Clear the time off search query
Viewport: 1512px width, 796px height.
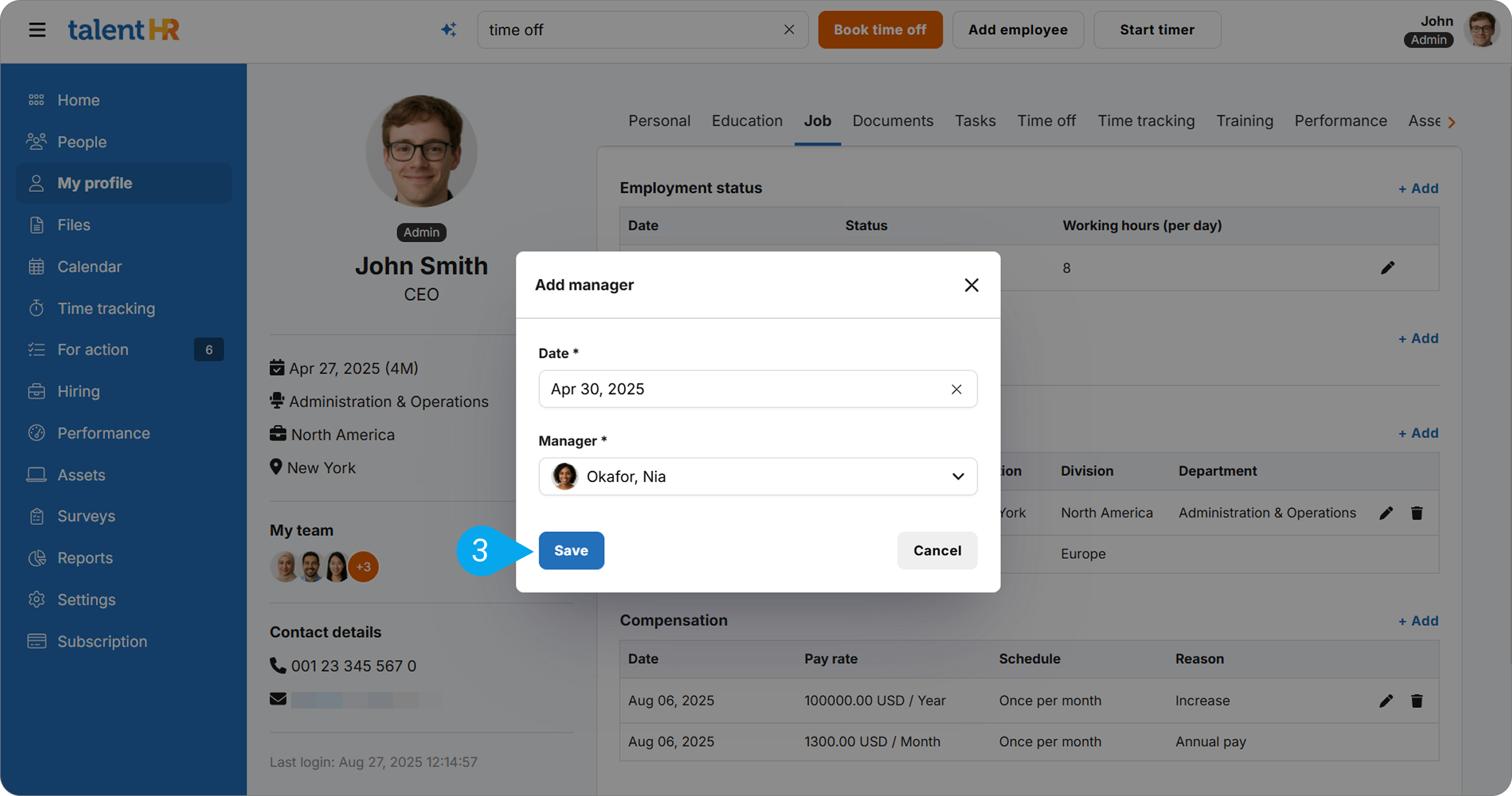tap(788, 30)
